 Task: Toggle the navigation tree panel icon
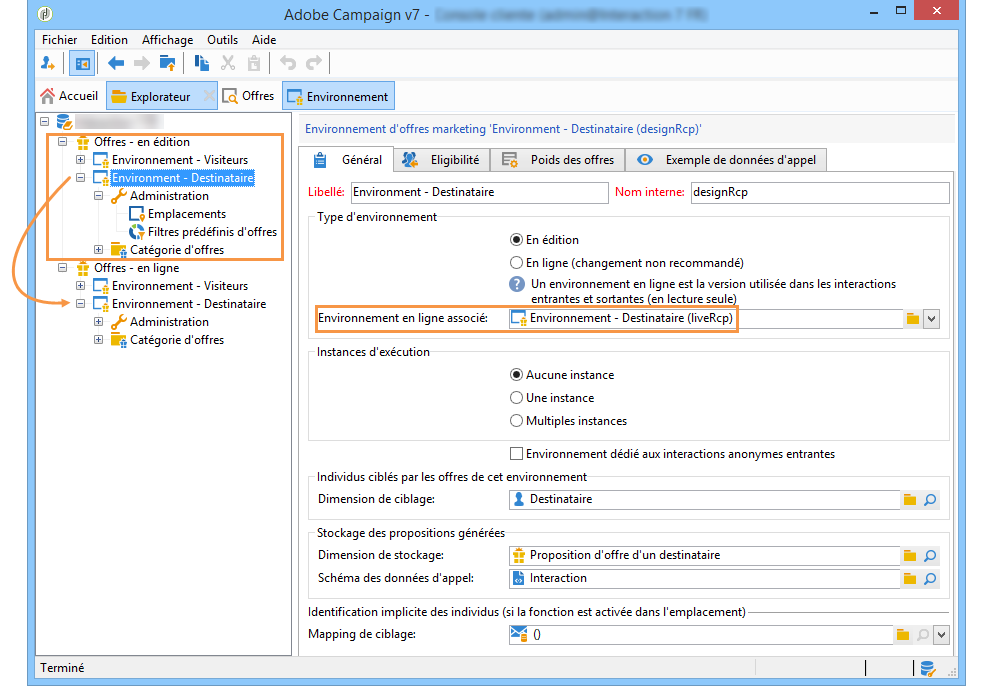coord(82,63)
